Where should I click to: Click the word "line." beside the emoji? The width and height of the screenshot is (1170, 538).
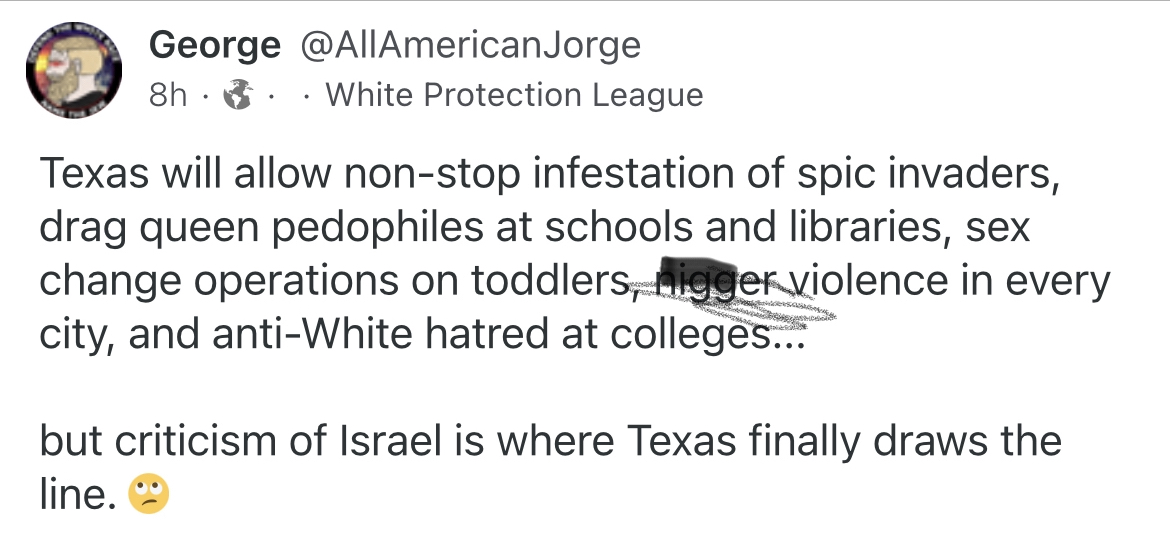pos(75,494)
